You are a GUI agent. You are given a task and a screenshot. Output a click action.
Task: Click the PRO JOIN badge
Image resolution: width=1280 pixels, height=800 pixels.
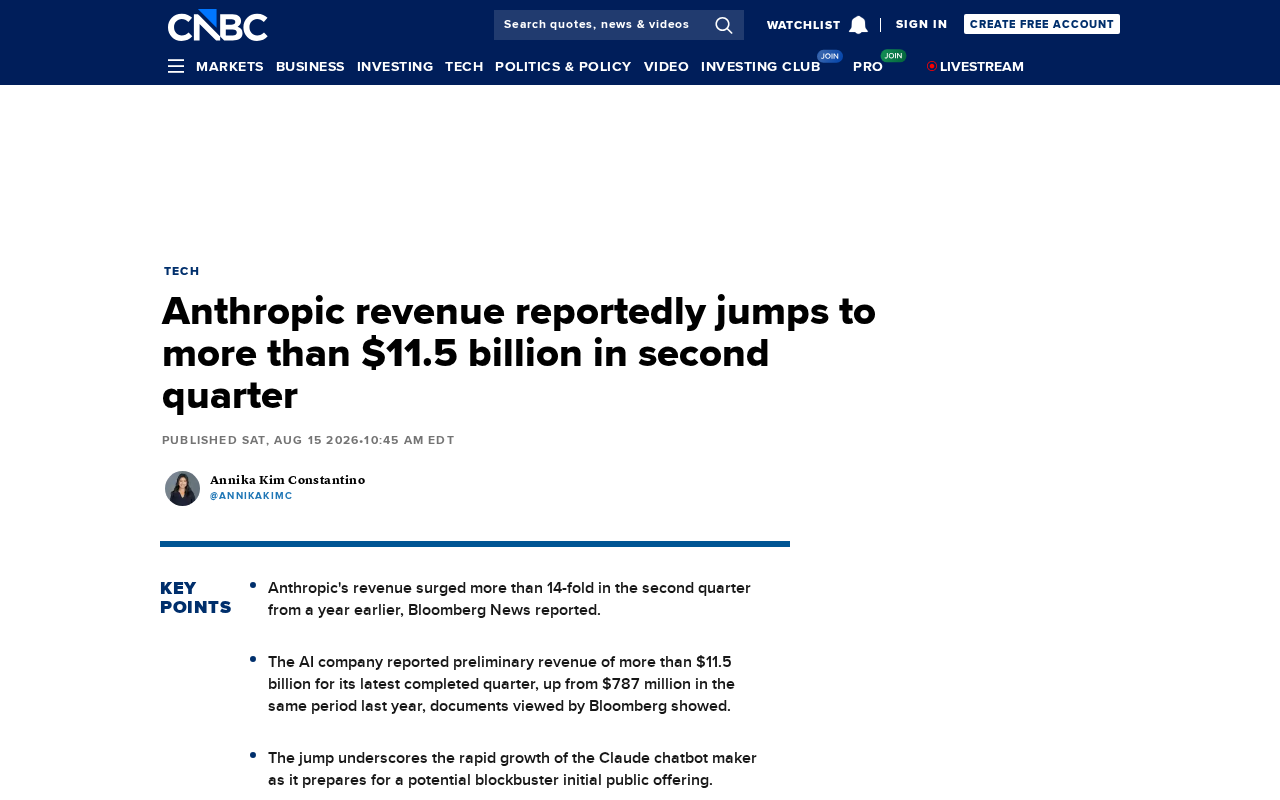point(893,56)
